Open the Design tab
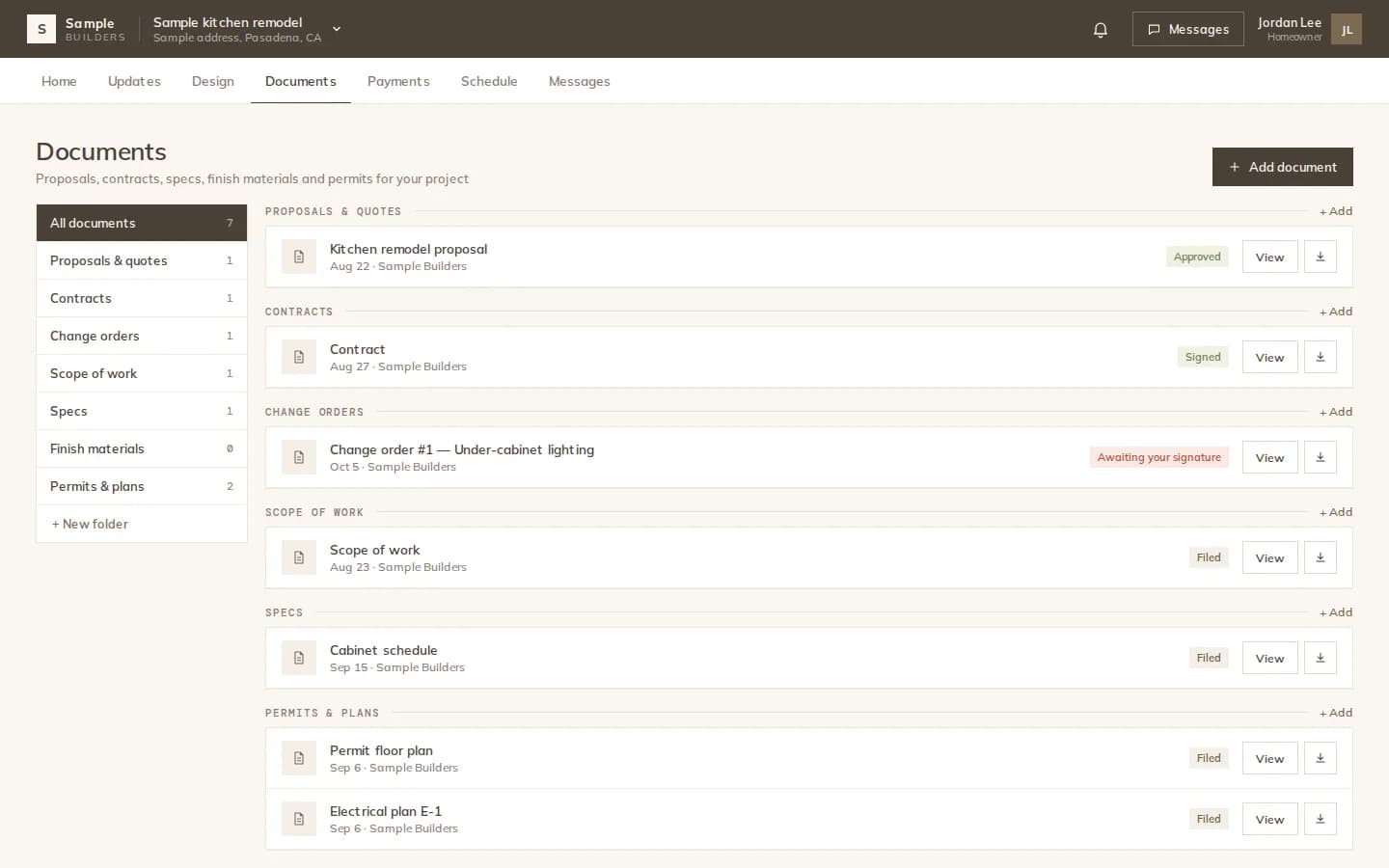The width and height of the screenshot is (1389, 868). pos(213,81)
